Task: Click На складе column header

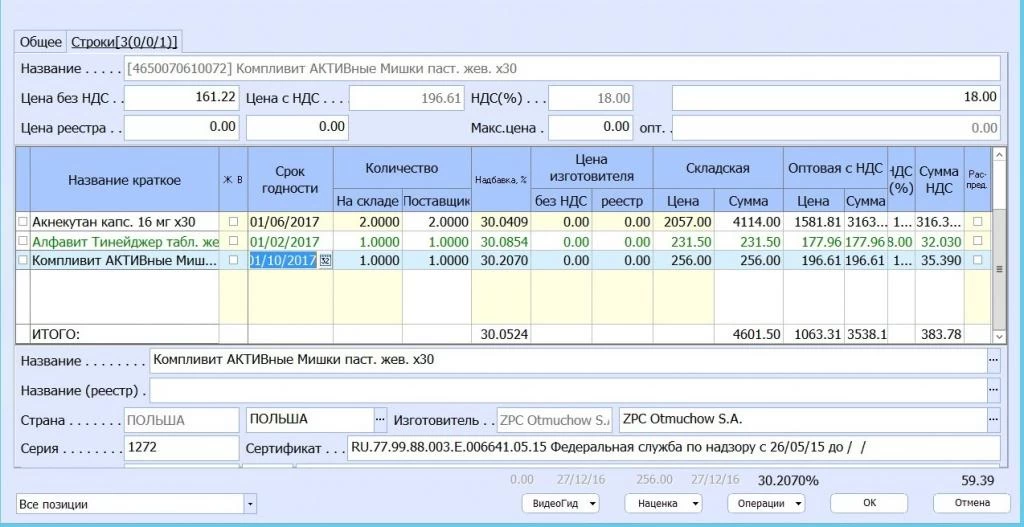Action: pyautogui.click(x=368, y=200)
